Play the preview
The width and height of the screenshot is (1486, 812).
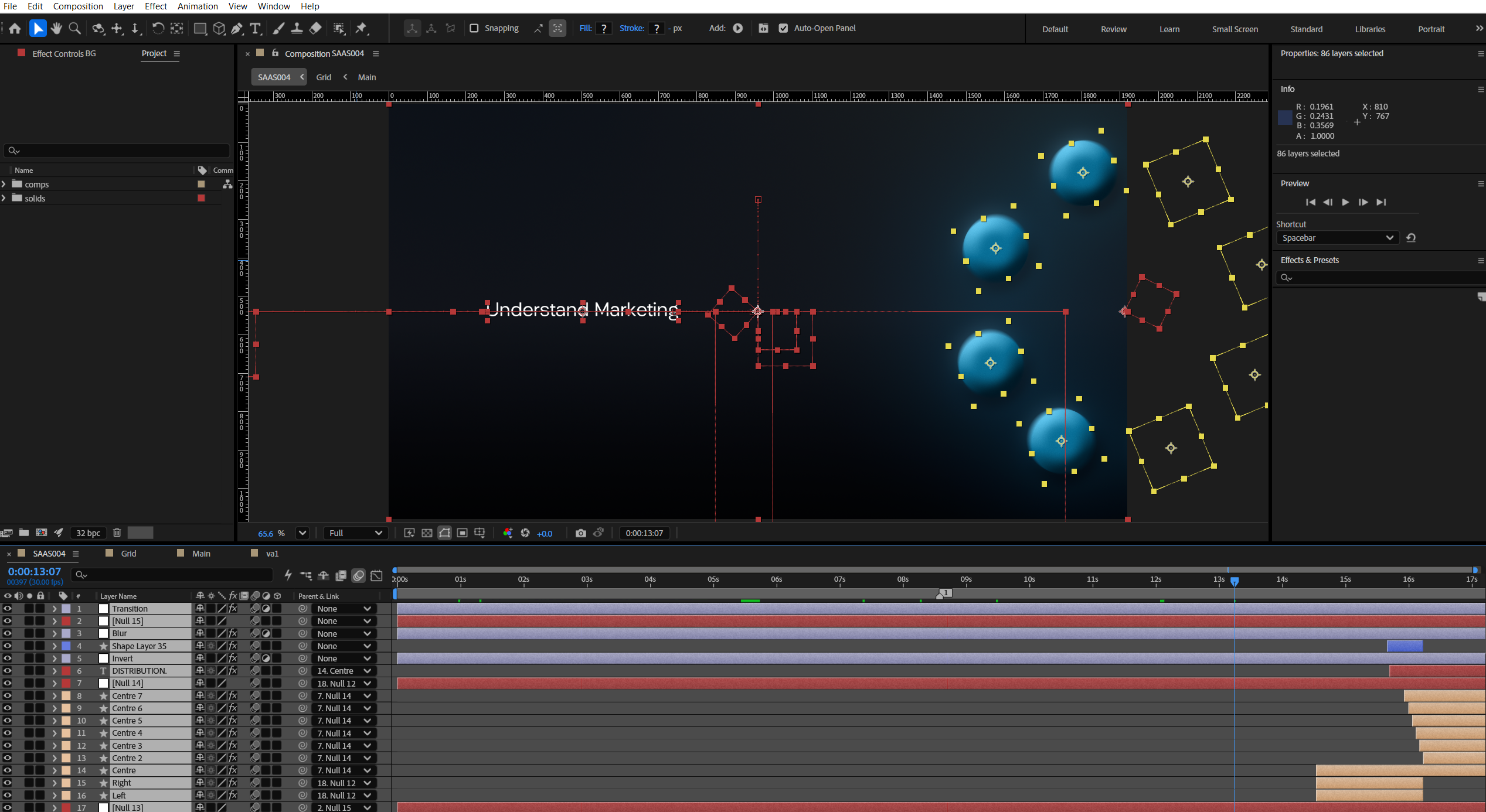point(1345,202)
